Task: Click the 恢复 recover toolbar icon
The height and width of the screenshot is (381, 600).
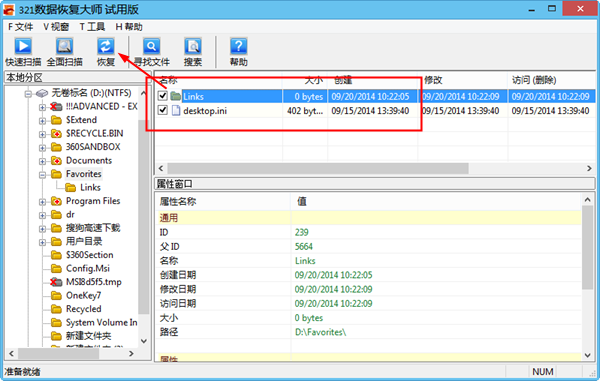Action: (106, 46)
